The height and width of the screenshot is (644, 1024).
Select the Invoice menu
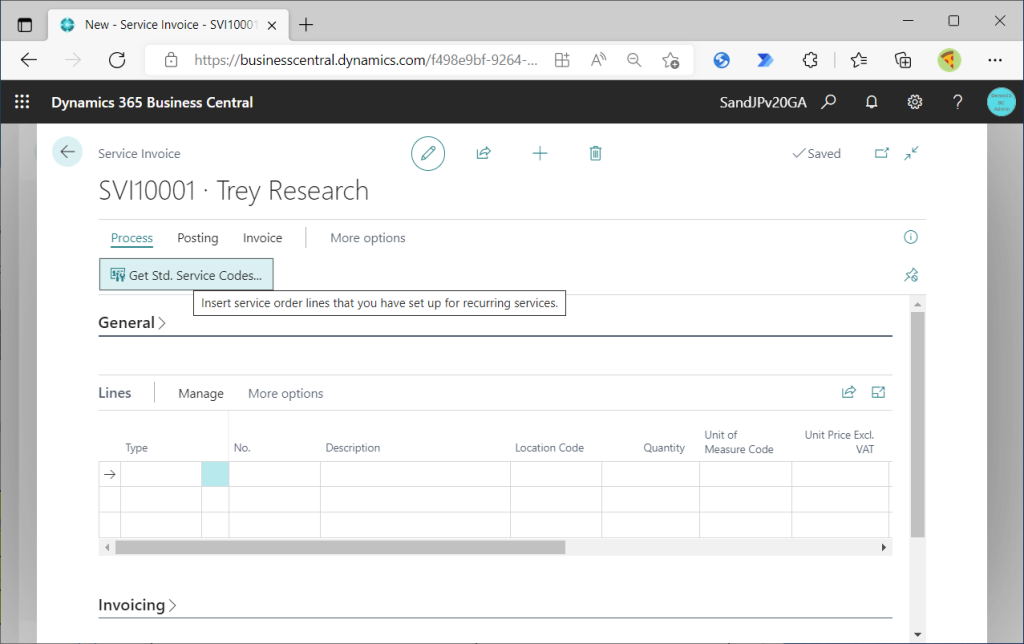[263, 238]
